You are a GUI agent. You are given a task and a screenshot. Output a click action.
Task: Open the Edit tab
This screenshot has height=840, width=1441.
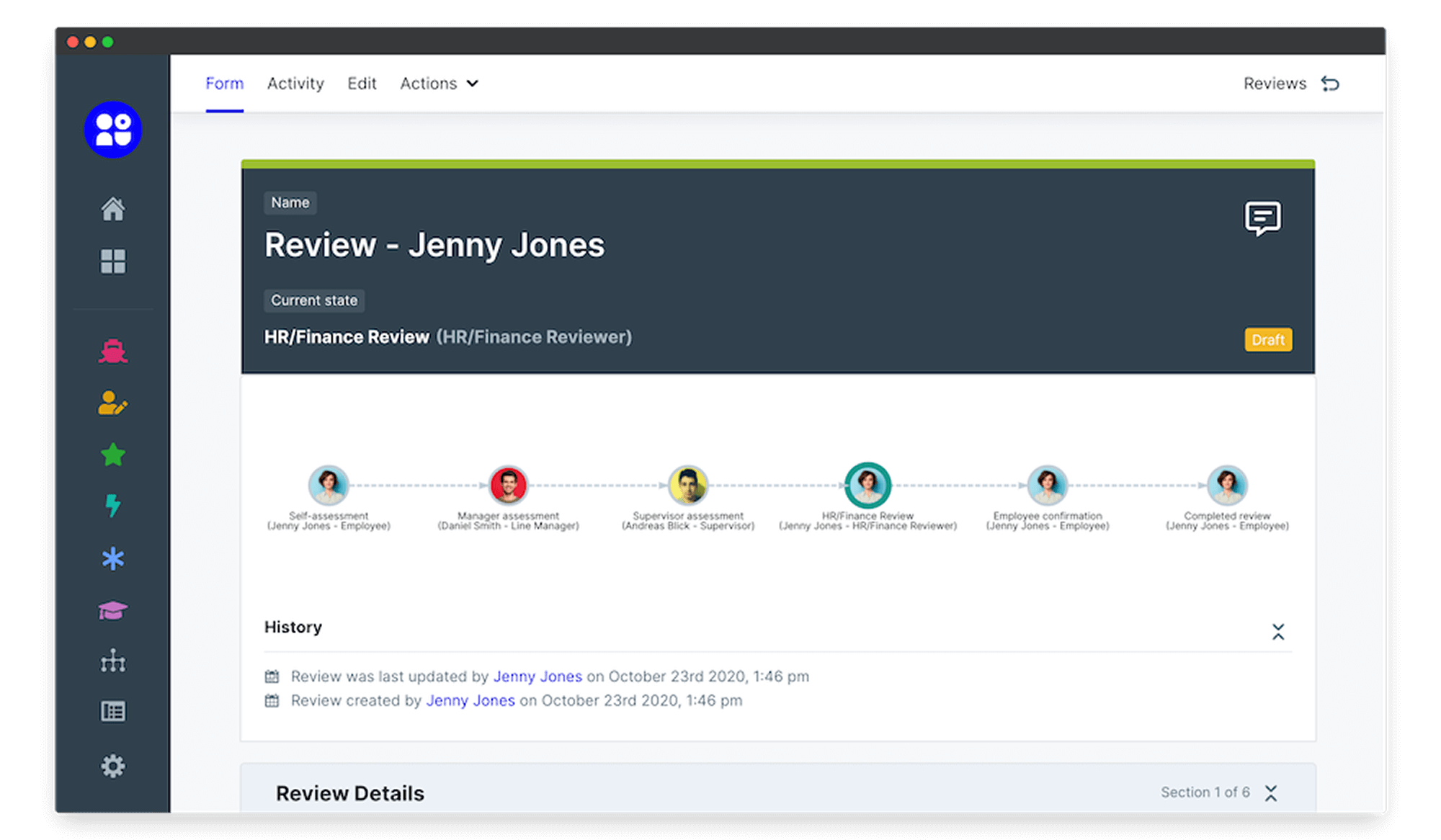coord(362,84)
